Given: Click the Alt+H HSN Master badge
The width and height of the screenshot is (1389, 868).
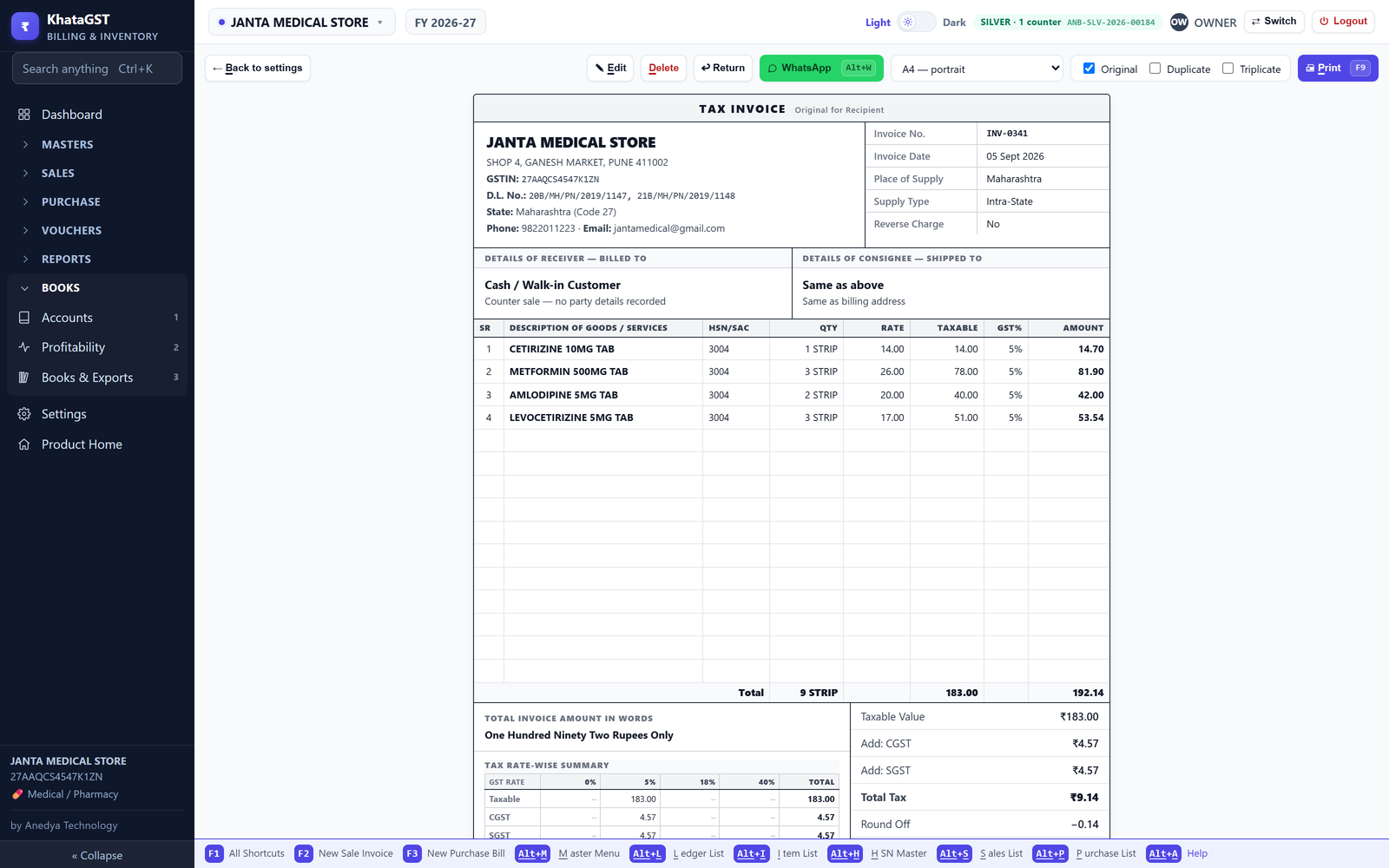Looking at the screenshot, I should [845, 853].
